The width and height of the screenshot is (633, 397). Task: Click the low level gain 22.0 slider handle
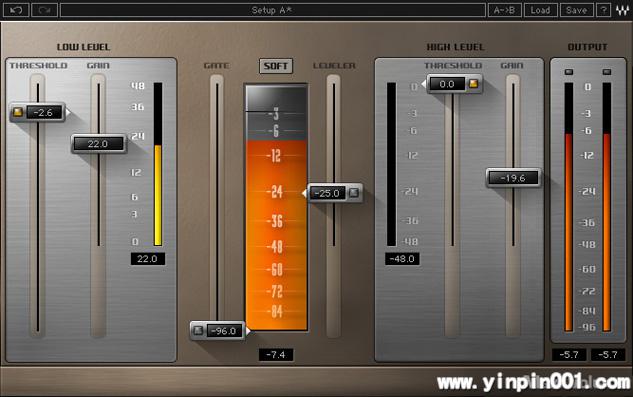[99, 144]
